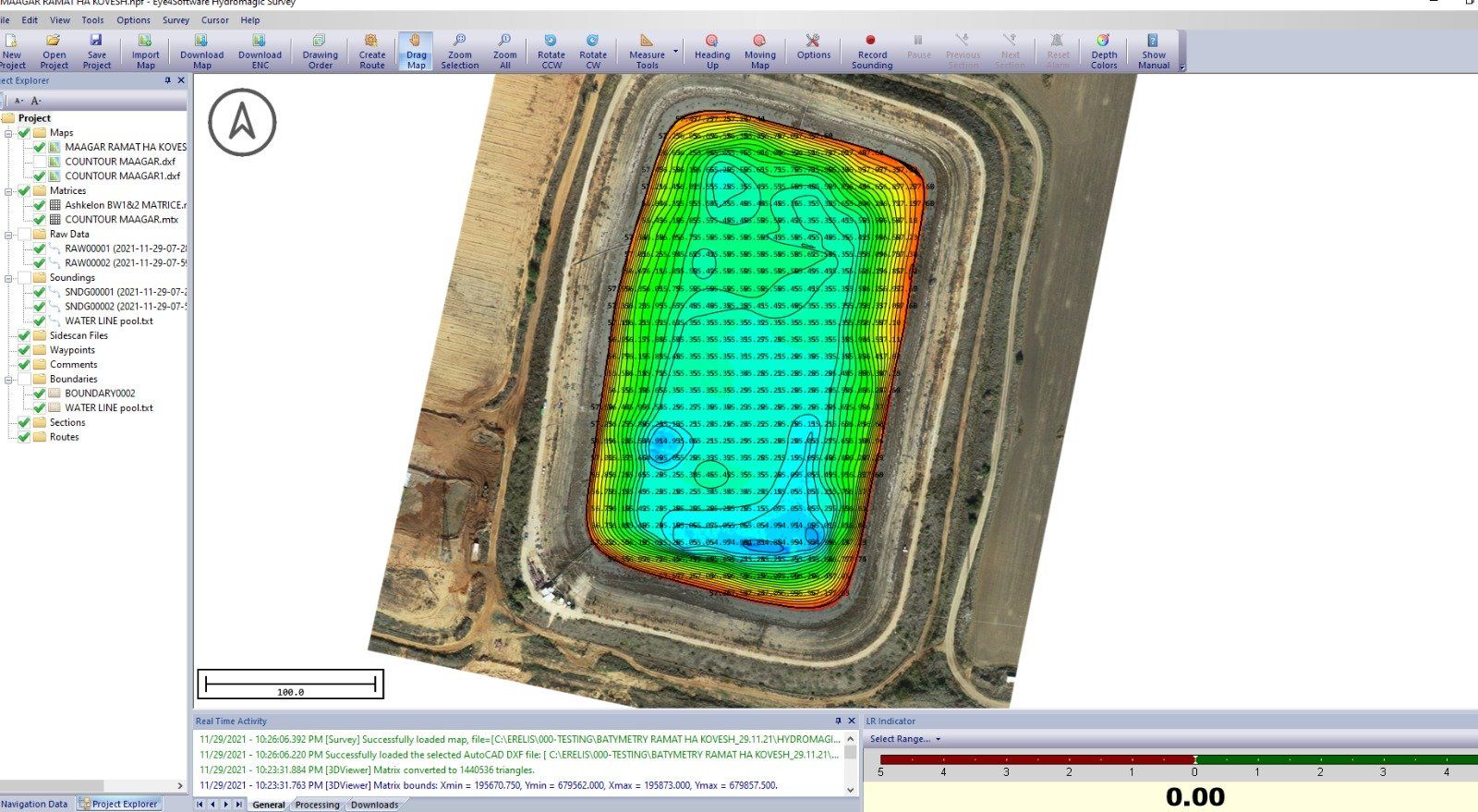Toggle the Ashkelon BW1&2 MATRICE checkbox
Image resolution: width=1478 pixels, height=812 pixels.
(39, 205)
